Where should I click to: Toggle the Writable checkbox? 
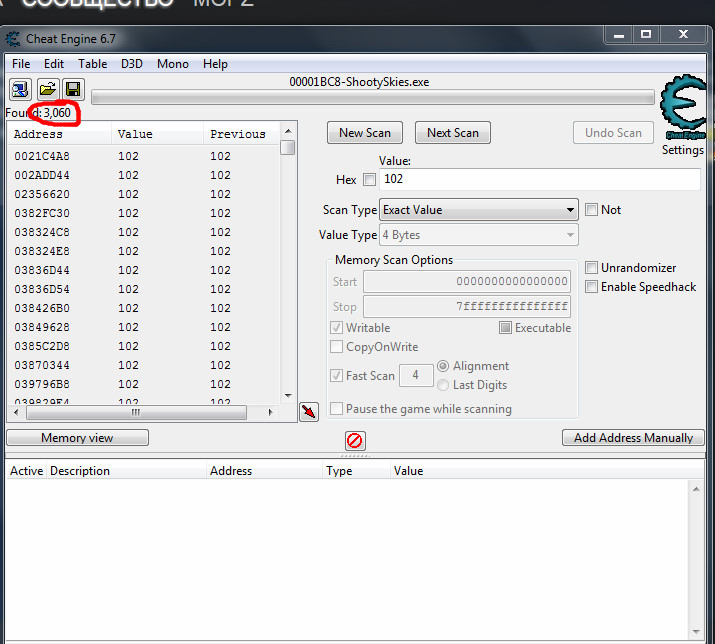click(337, 328)
